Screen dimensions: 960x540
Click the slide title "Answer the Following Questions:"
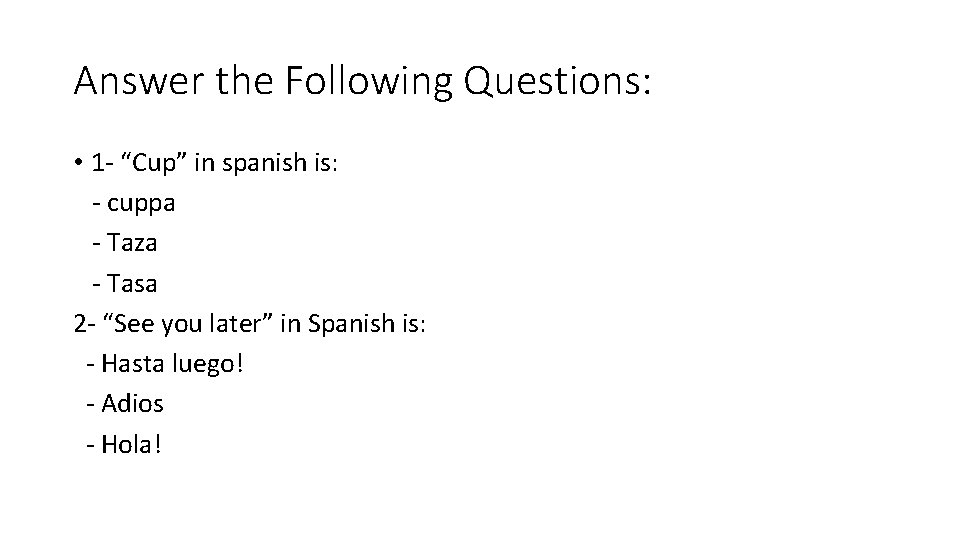click(362, 82)
